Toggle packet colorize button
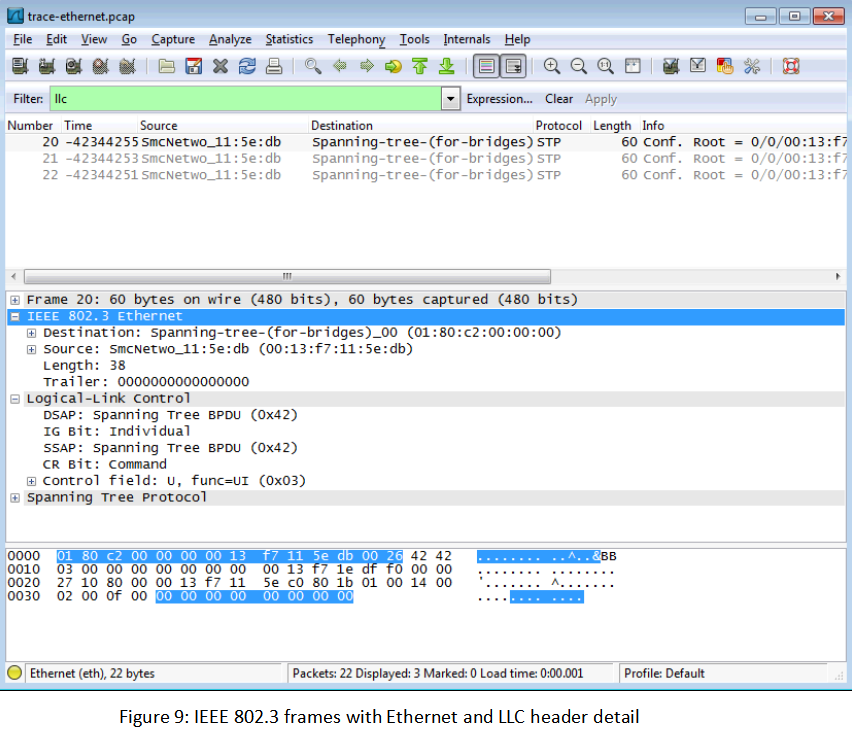This screenshot has width=852, height=731. coord(486,66)
